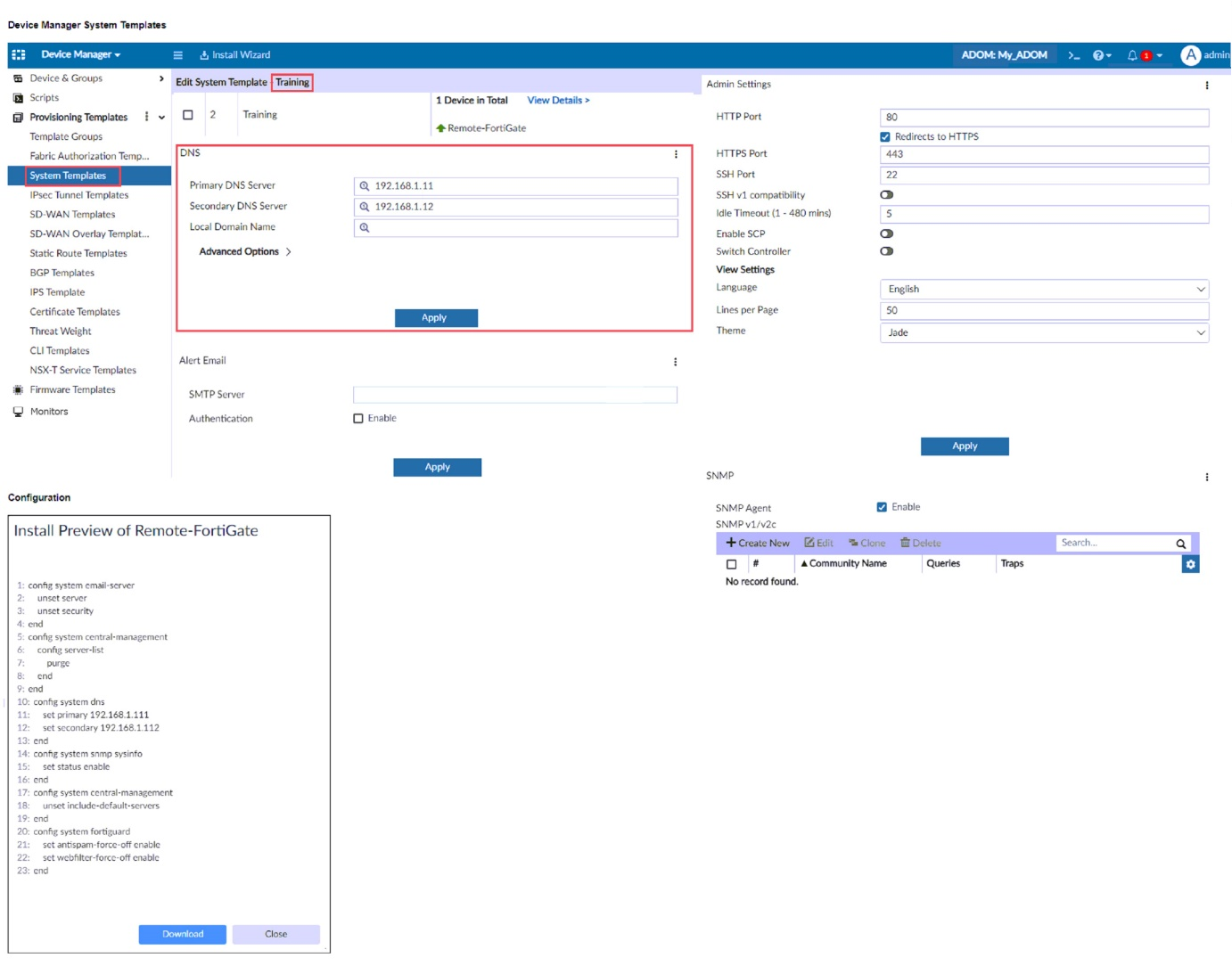This screenshot has width=1232, height=966.
Task: Select Template Groups in sidebar
Action: 66,137
